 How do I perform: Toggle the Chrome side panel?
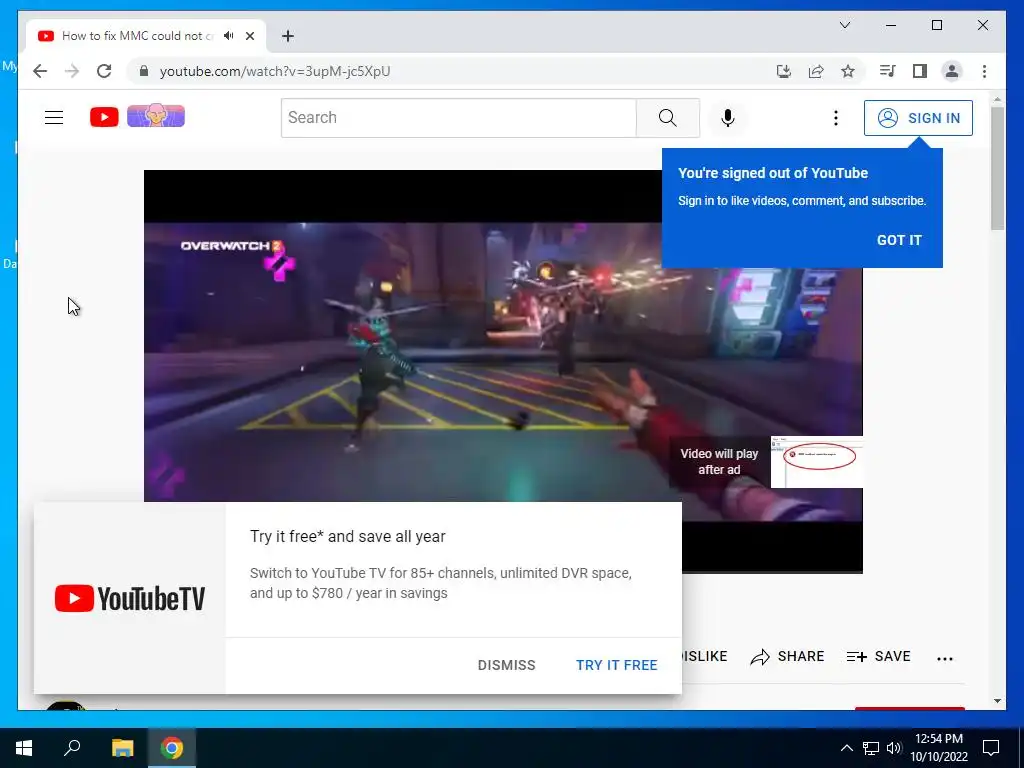tap(920, 71)
